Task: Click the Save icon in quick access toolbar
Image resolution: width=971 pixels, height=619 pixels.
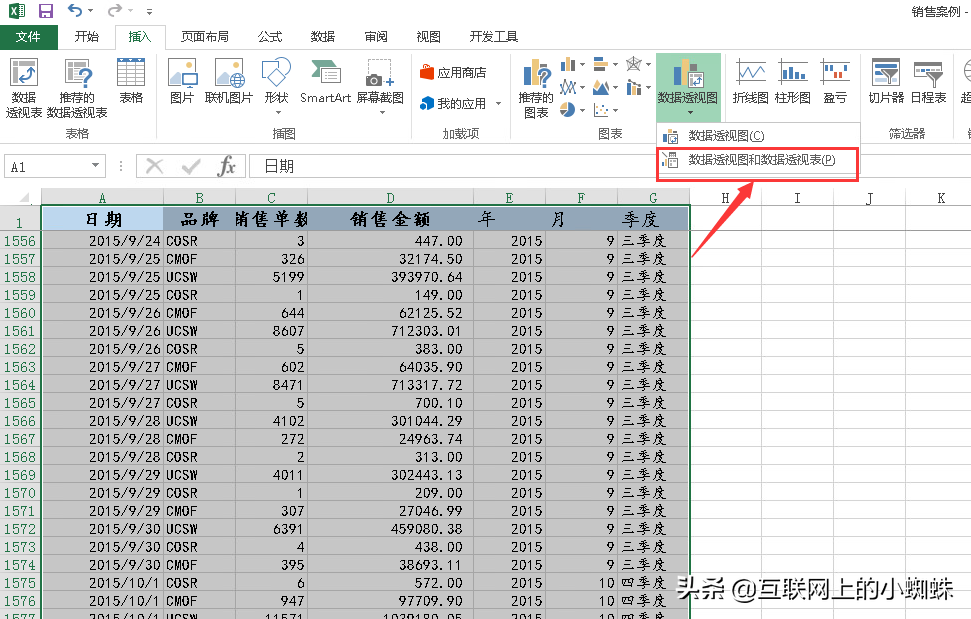Action: 45,11
